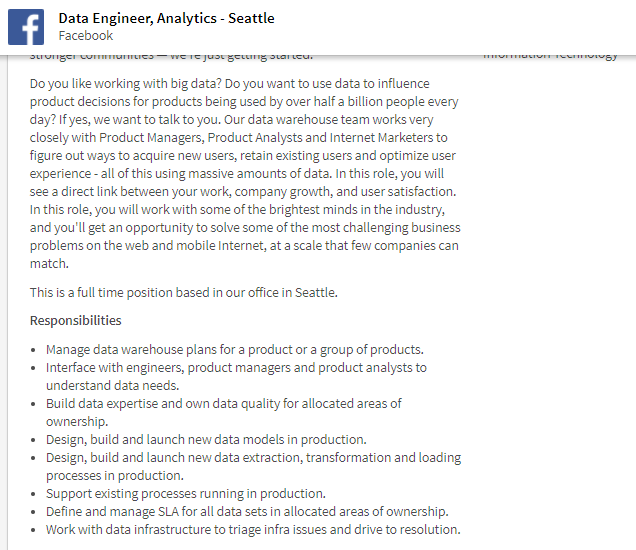Click the 'Interface with engineers' bullet item
This screenshot has height=550, width=636.
[x=236, y=367]
